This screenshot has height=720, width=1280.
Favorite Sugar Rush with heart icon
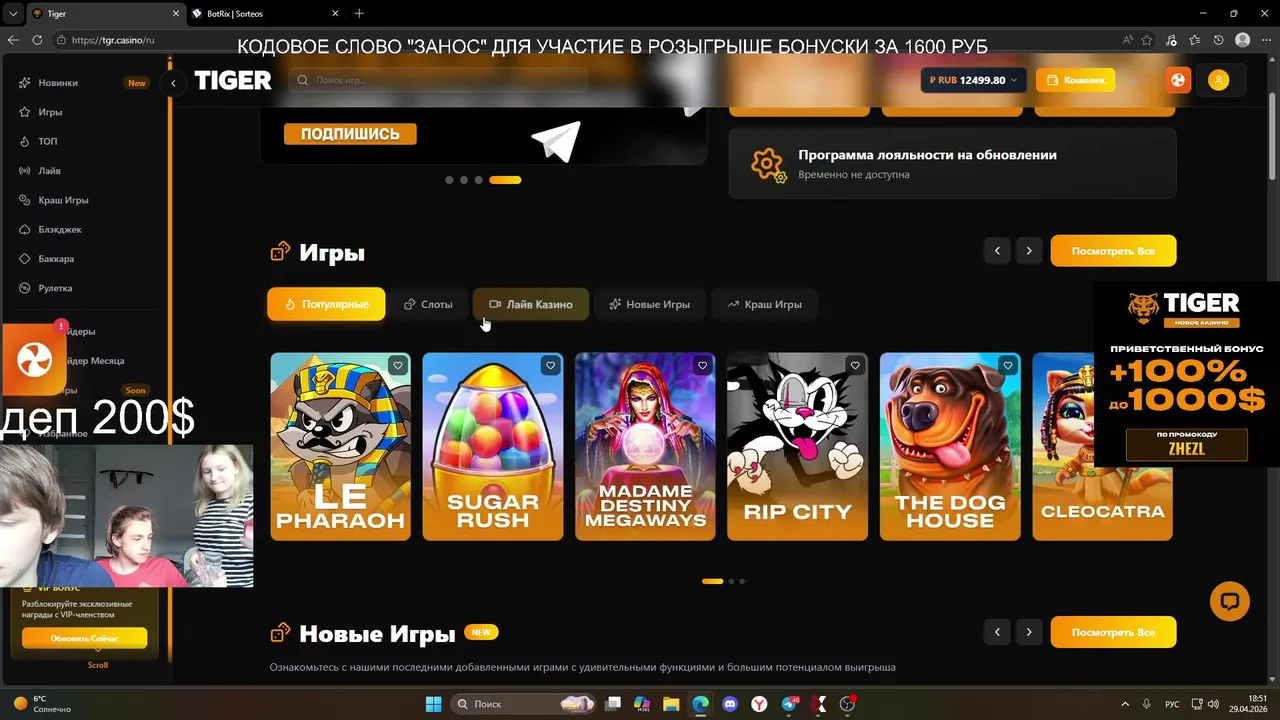click(550, 366)
